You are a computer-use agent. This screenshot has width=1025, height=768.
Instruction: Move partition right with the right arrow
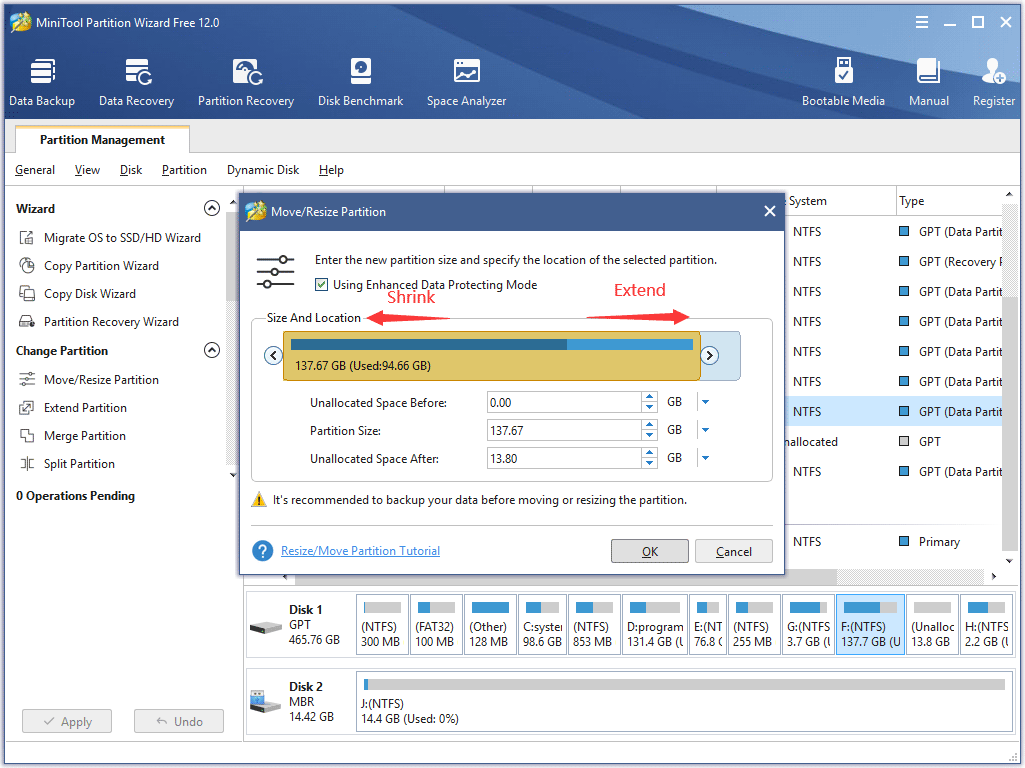click(x=709, y=356)
